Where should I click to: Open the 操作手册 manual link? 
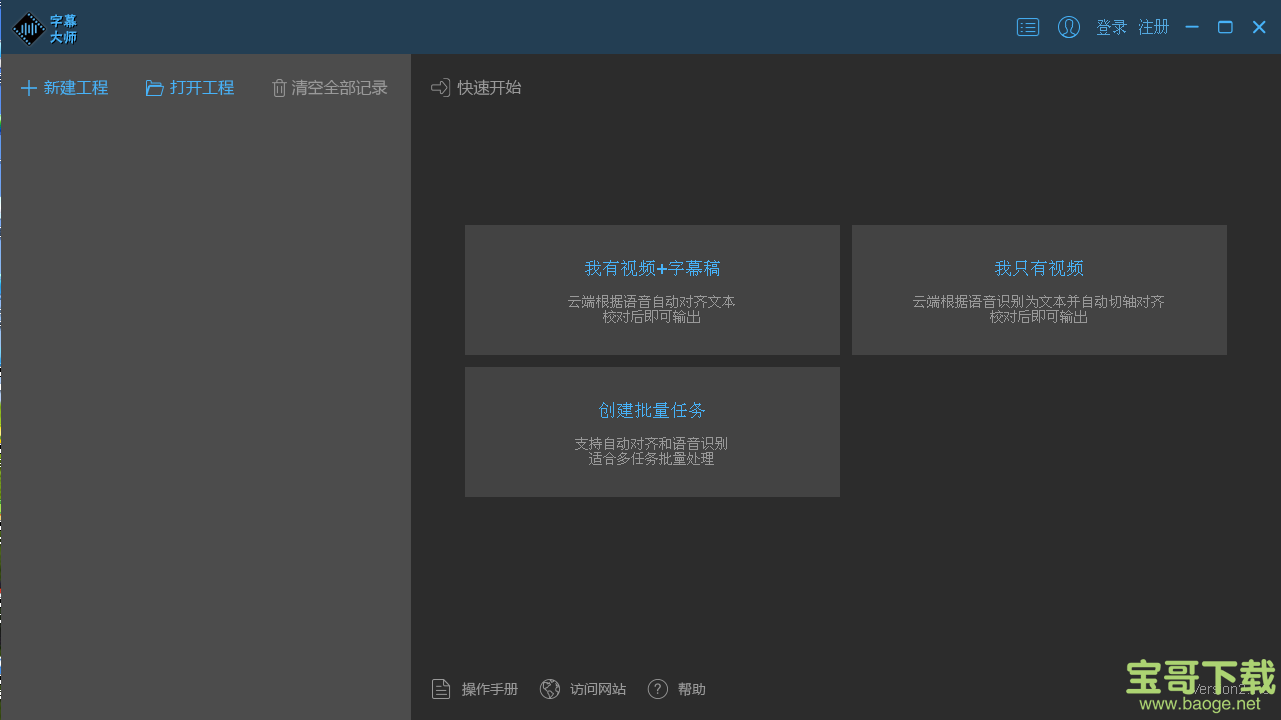point(490,689)
